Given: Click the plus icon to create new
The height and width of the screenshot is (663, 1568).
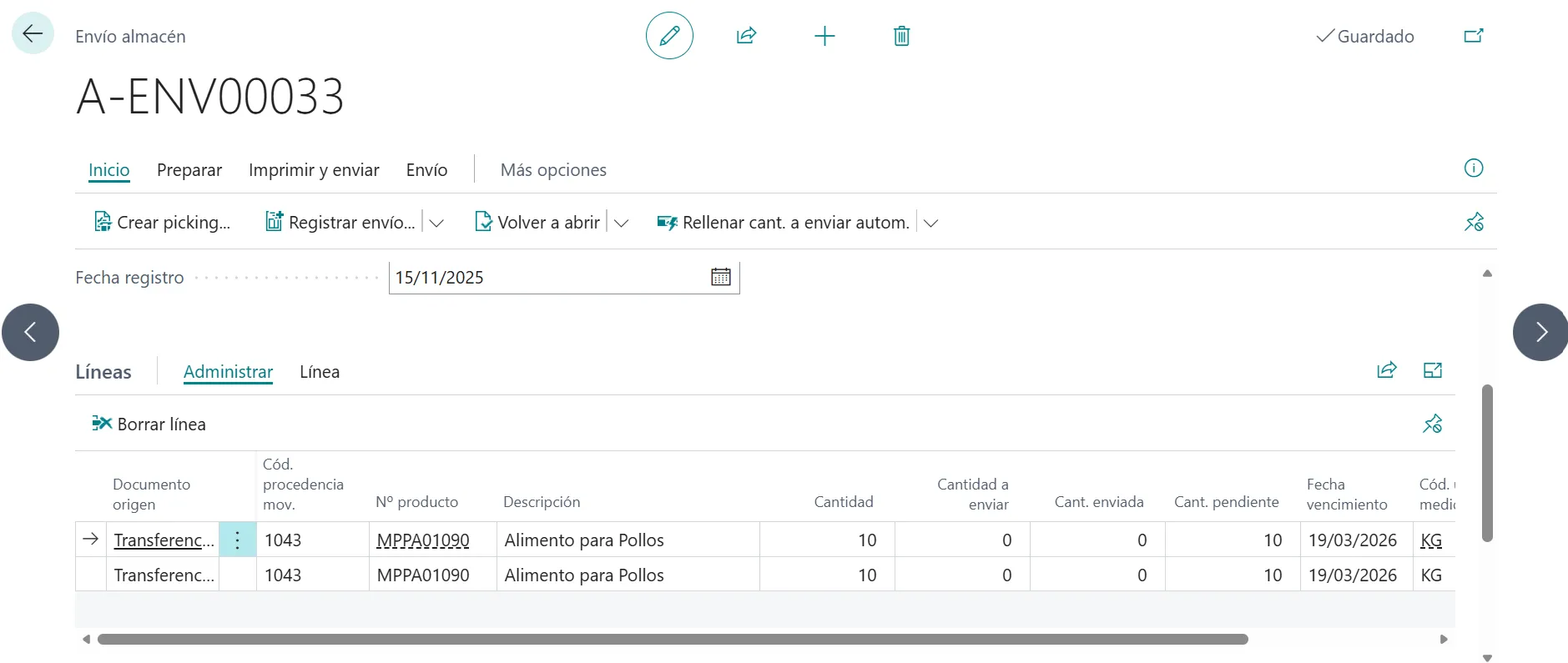Looking at the screenshot, I should pos(824,36).
